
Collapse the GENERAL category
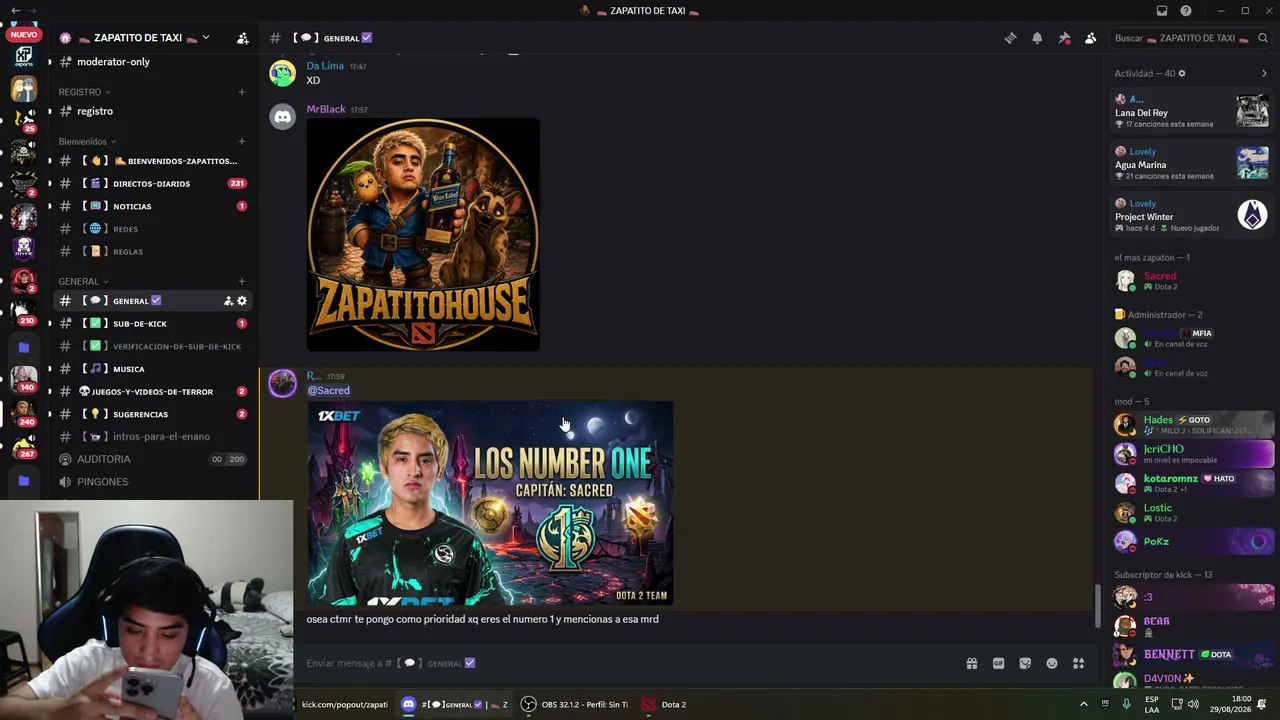[x=83, y=281]
